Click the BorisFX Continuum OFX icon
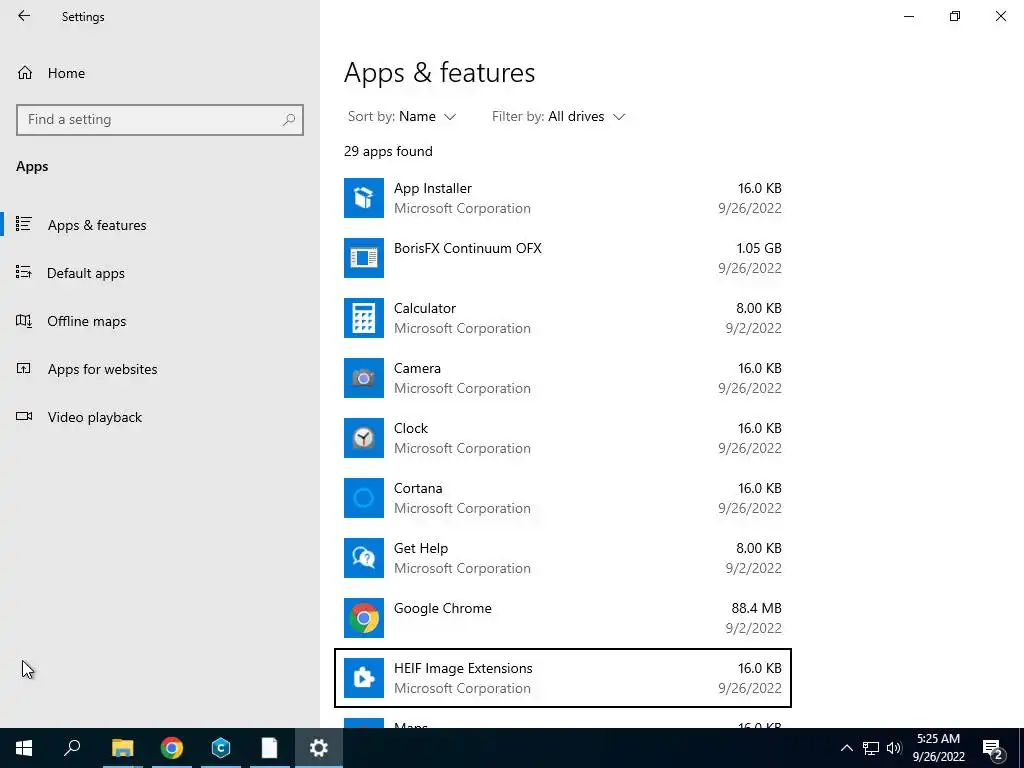Screen dimensions: 1024x768 click(x=364, y=258)
